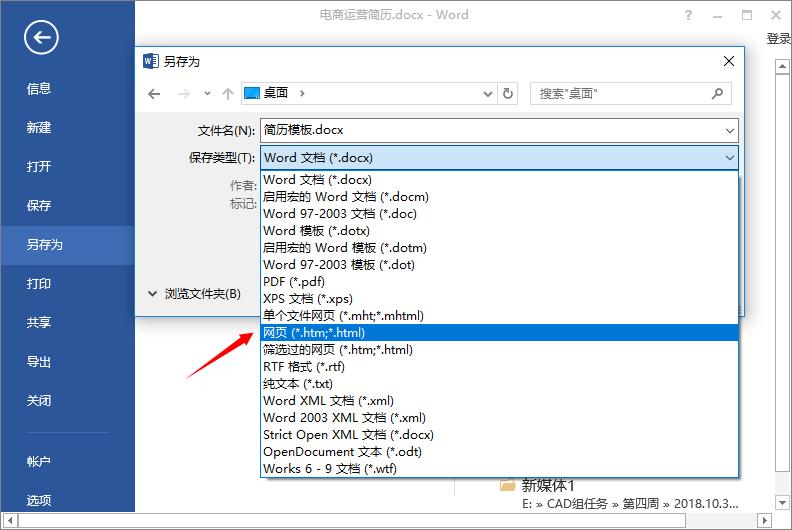Refresh the current folder location
The image size is (792, 530).
tap(508, 93)
